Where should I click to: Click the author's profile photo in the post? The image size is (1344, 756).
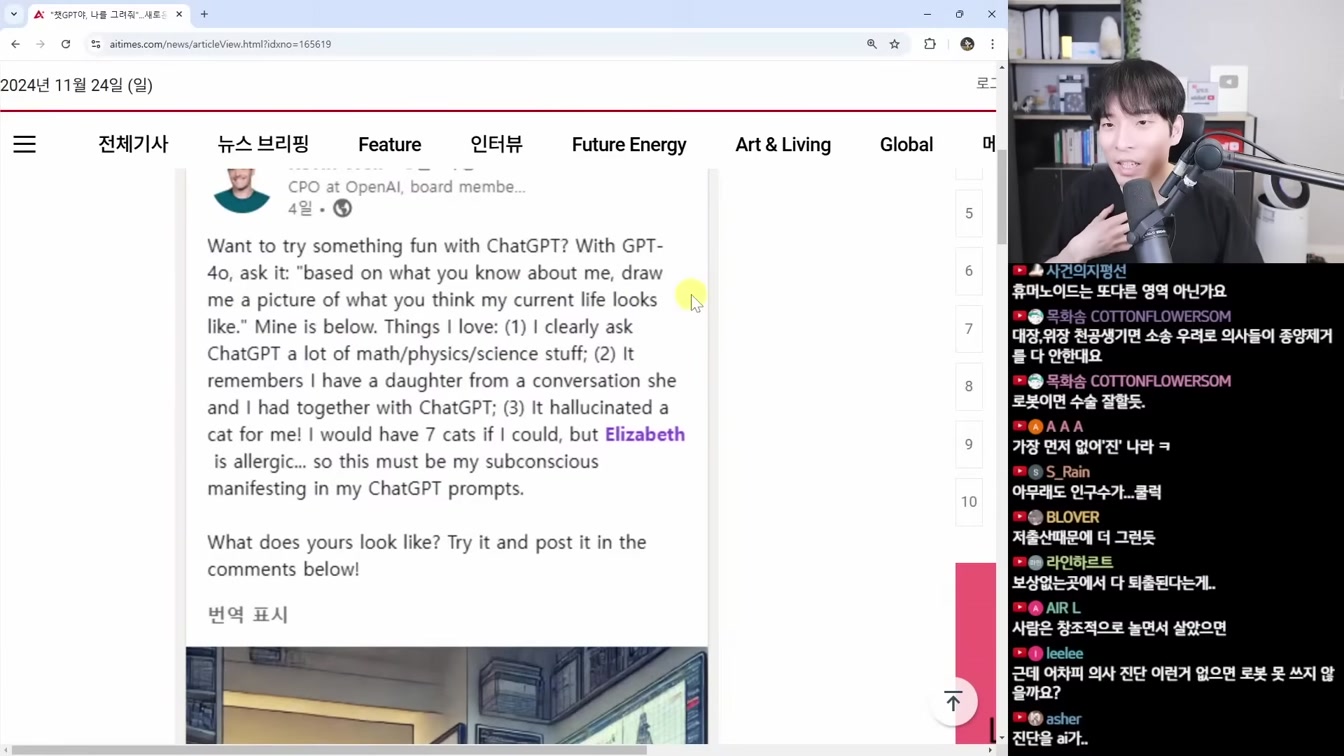(242, 190)
